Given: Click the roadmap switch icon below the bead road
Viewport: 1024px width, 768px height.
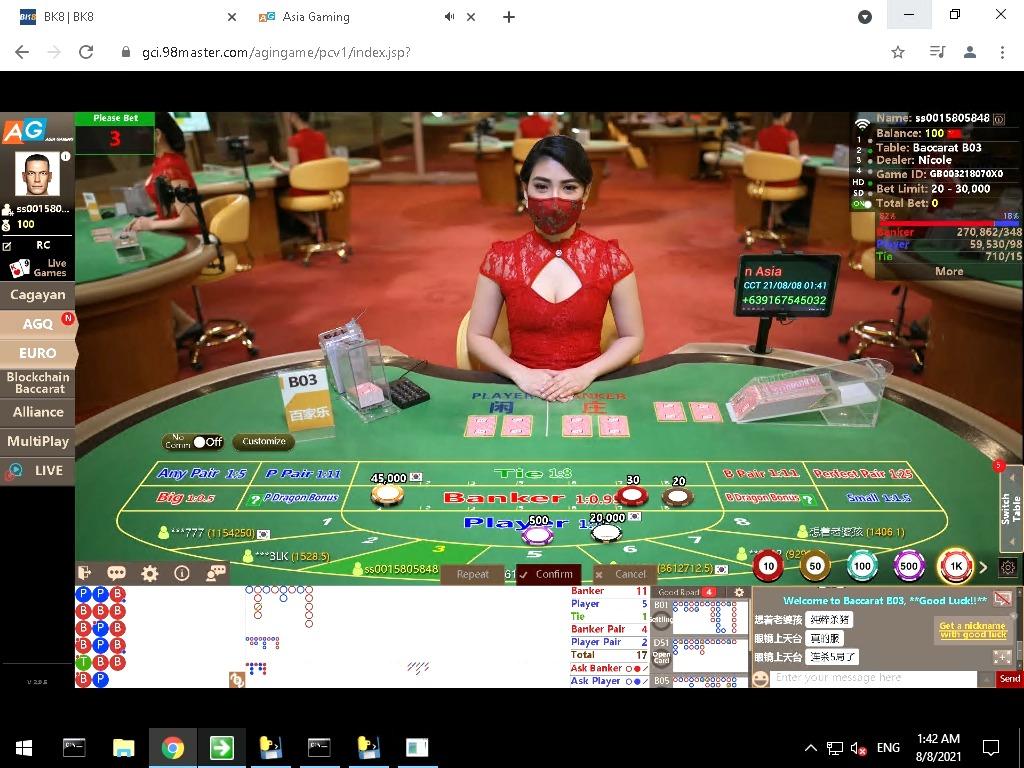Looking at the screenshot, I should 236,679.
